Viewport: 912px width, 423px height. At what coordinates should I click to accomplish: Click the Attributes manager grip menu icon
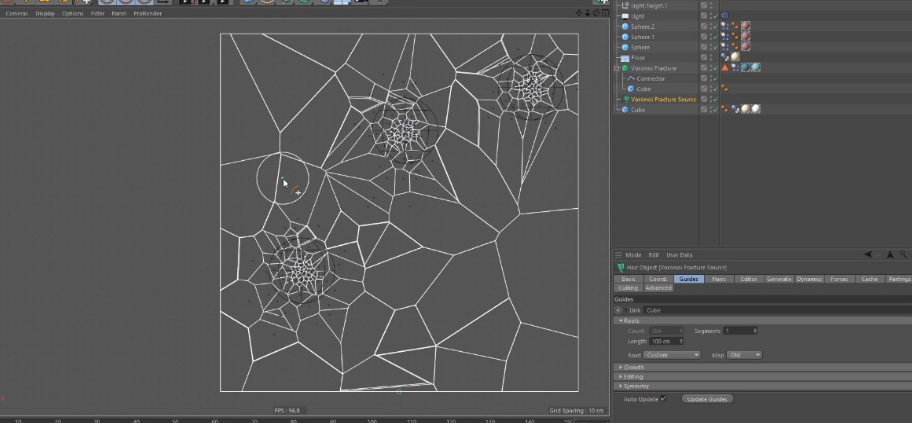pos(618,255)
